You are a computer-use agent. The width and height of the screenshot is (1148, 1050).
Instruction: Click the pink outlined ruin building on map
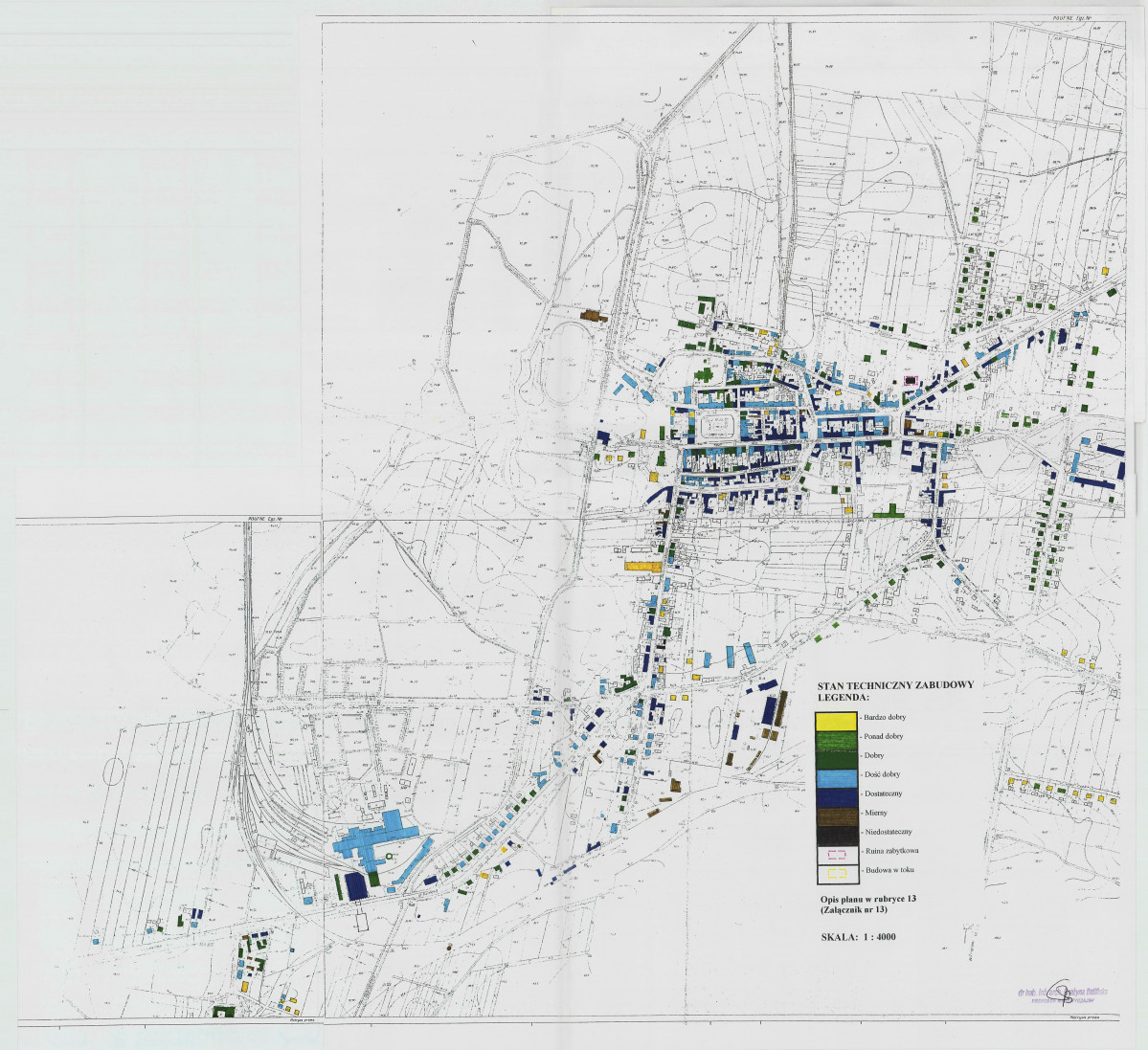click(x=910, y=380)
